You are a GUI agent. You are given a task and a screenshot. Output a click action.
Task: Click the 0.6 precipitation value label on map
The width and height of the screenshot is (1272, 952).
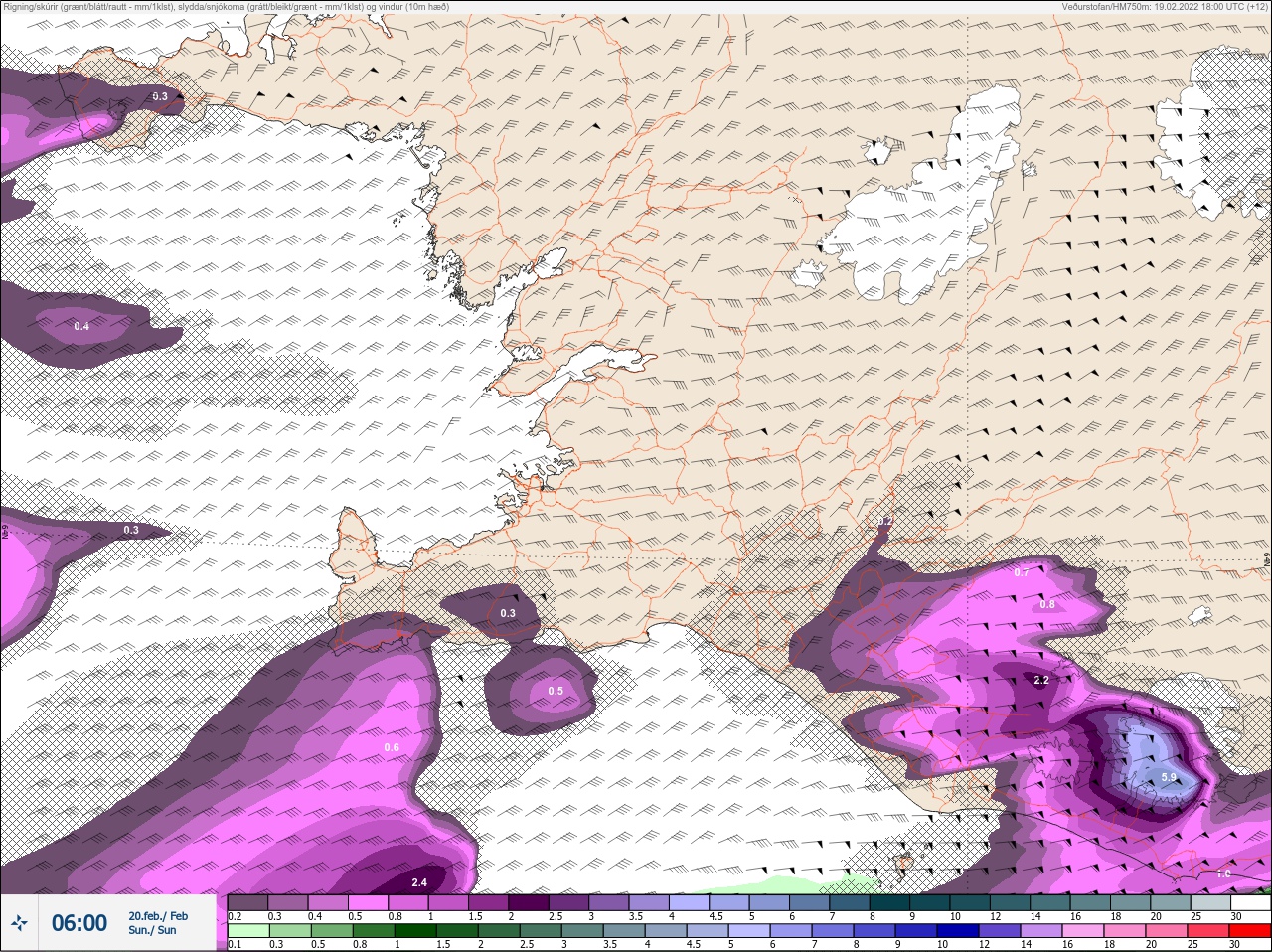click(x=392, y=747)
